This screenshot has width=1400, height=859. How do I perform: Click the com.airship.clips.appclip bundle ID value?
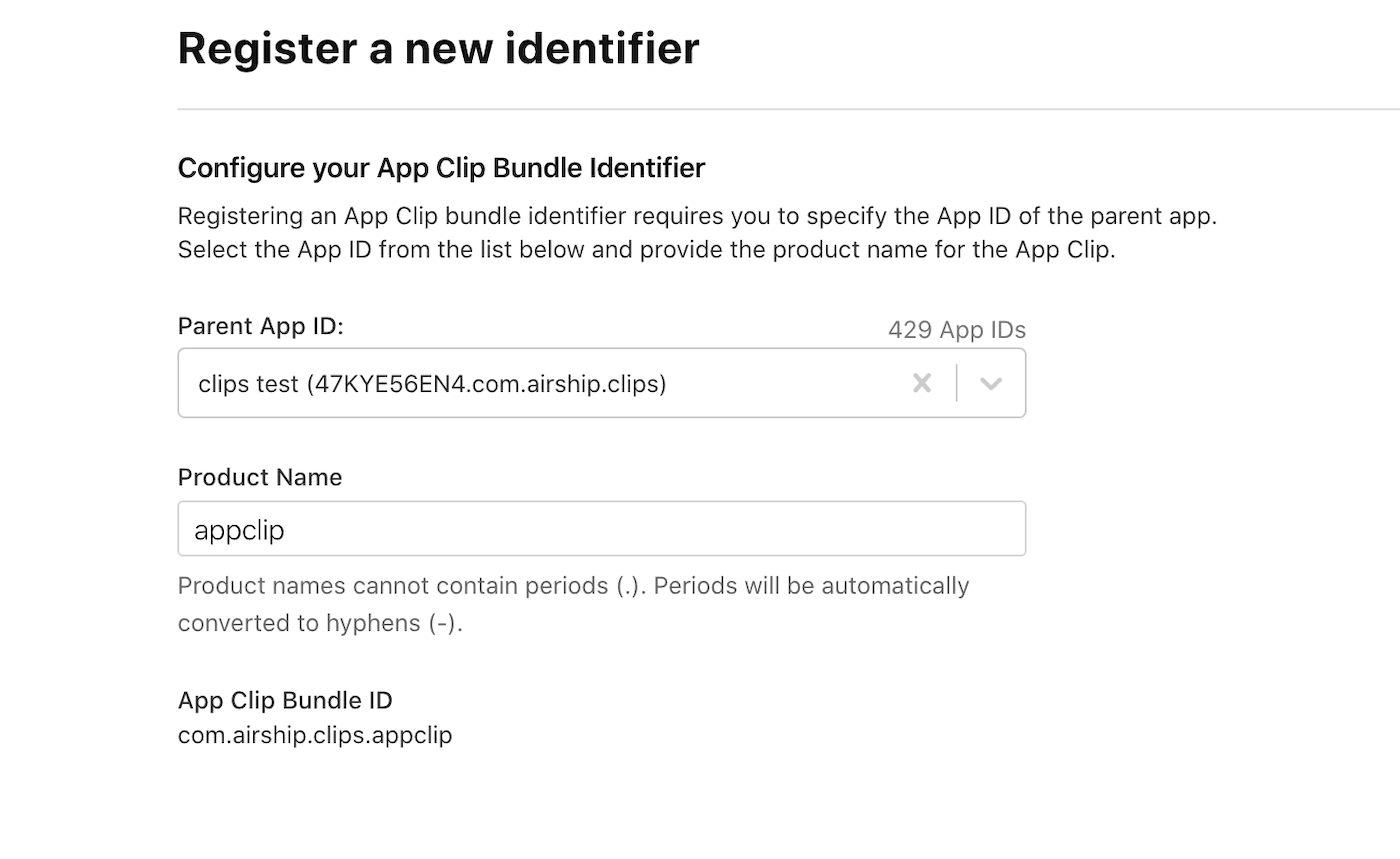coord(315,735)
